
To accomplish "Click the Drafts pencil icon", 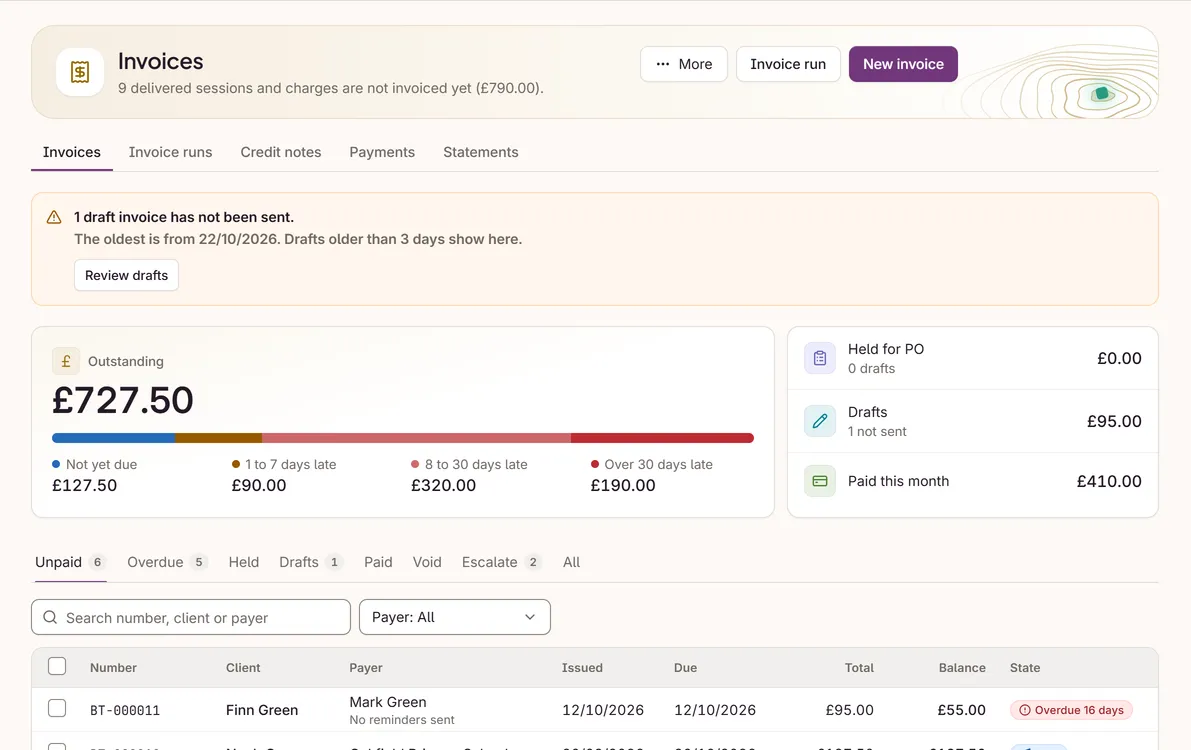I will pos(820,421).
